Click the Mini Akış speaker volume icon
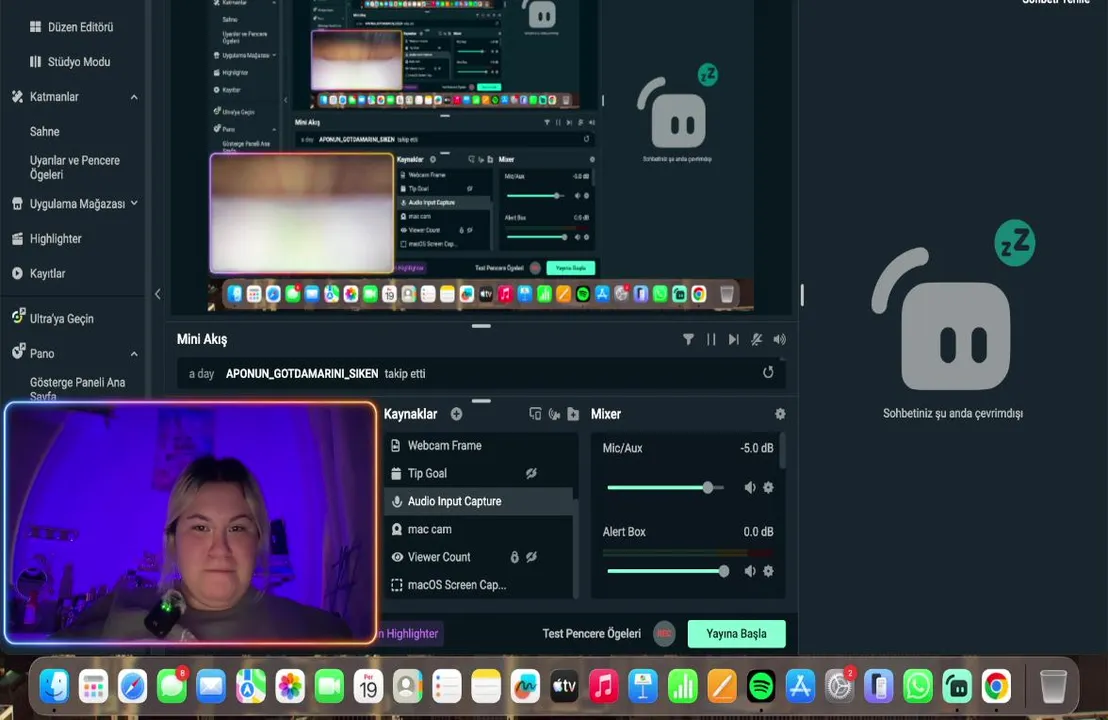The width and height of the screenshot is (1108, 720). 779,339
